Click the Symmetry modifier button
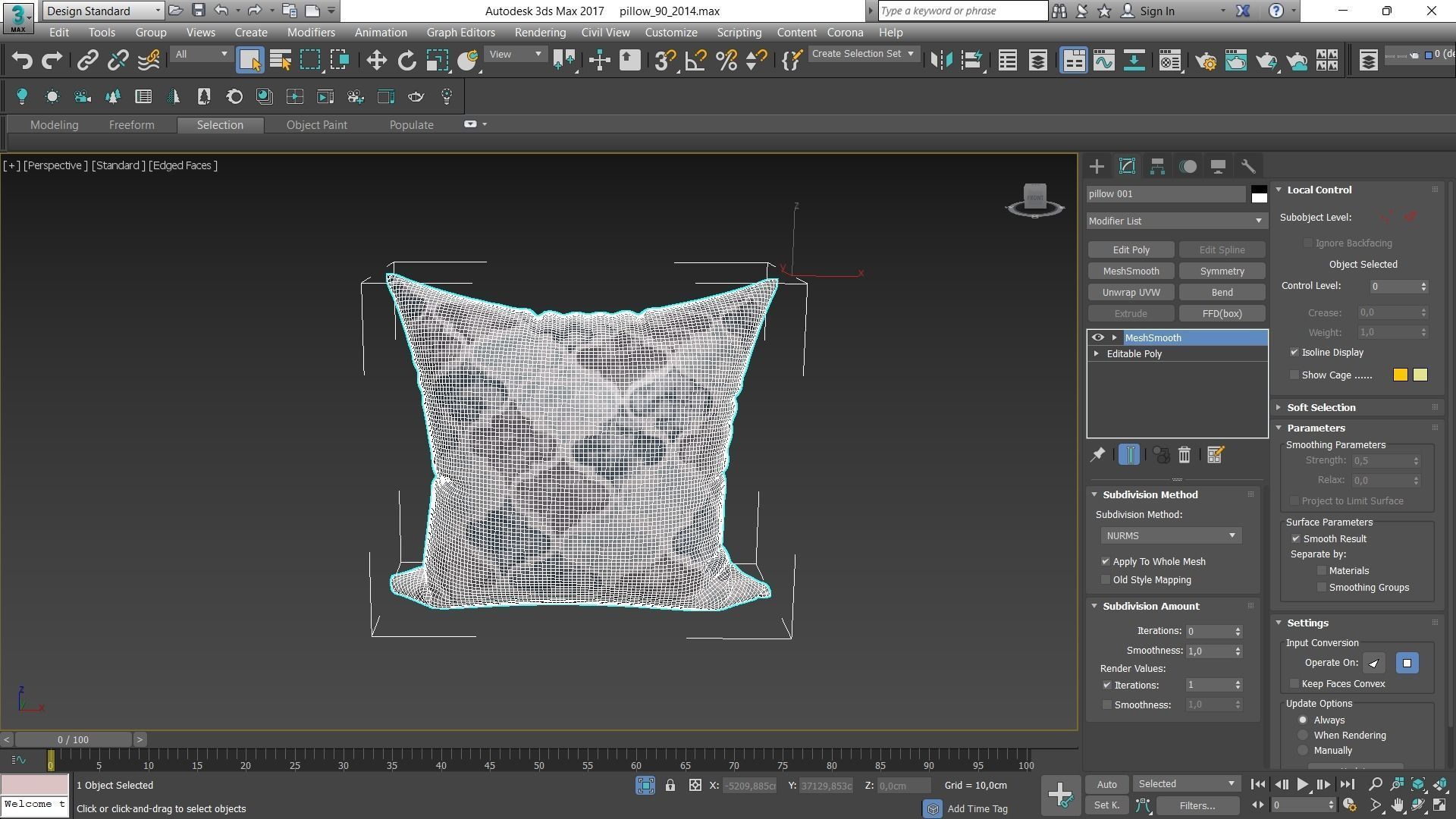The image size is (1456, 819). tap(1222, 271)
